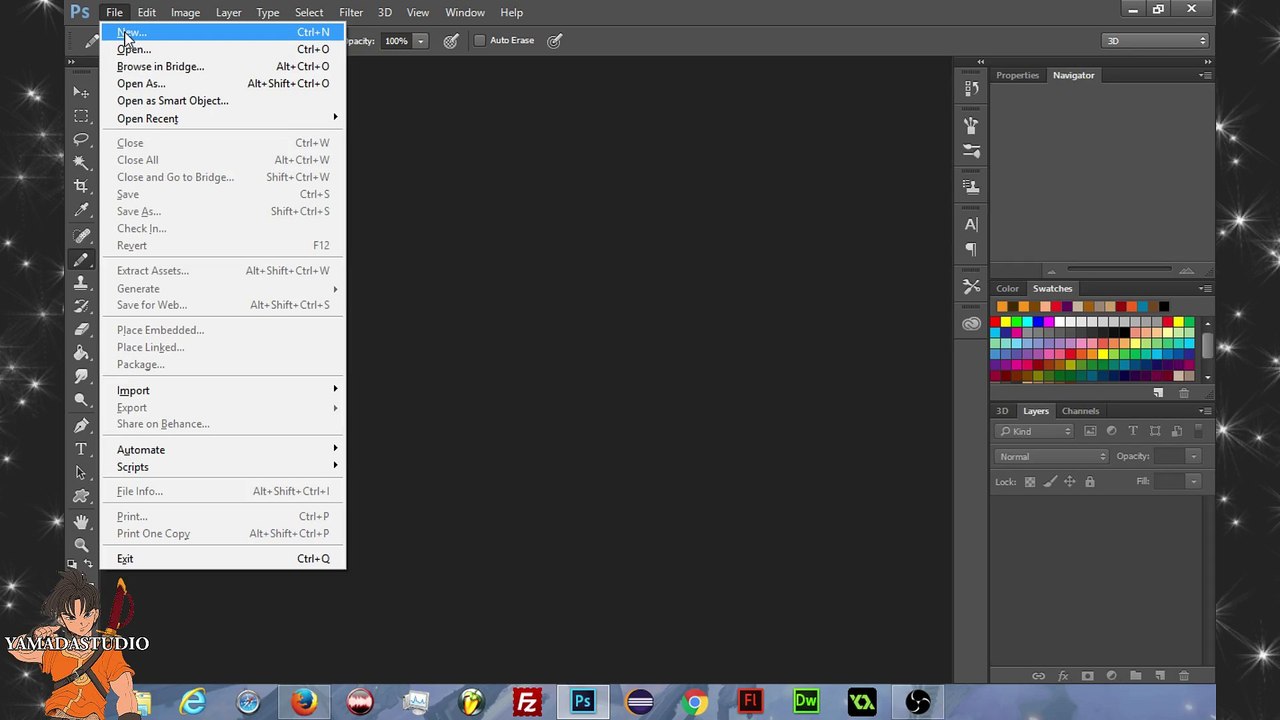Open the Kind filter dropdown
The height and width of the screenshot is (720, 1280).
(x=1034, y=431)
